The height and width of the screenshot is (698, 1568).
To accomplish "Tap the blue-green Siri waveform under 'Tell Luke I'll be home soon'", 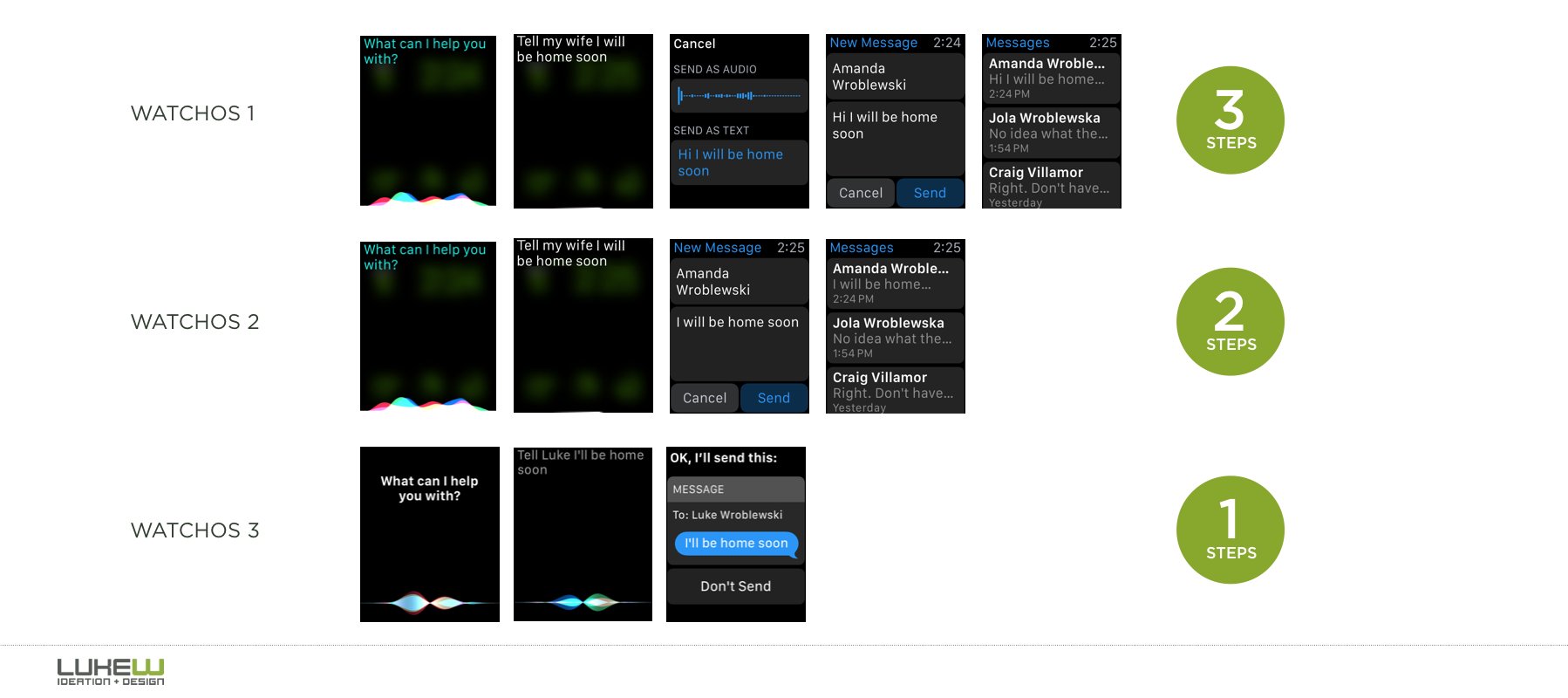I will coord(583,601).
